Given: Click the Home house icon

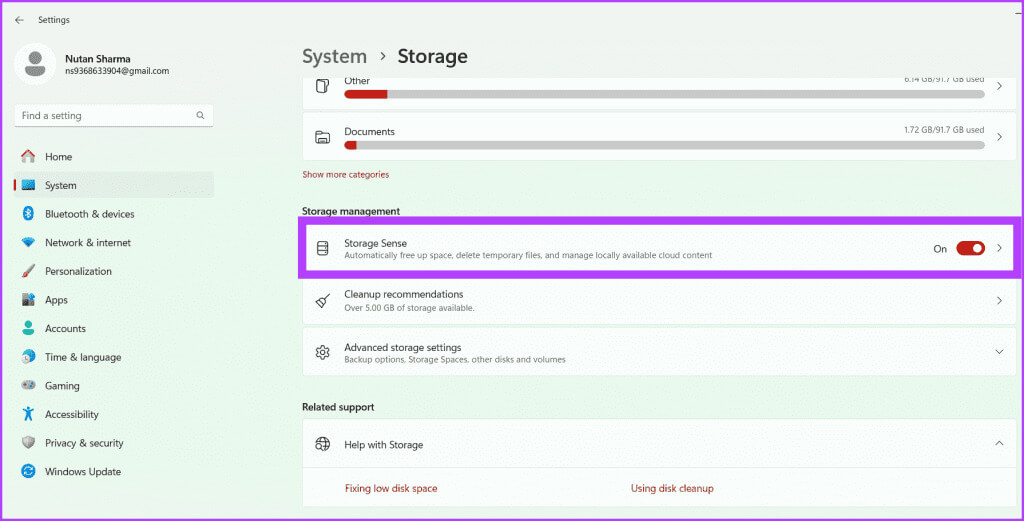Looking at the screenshot, I should click(x=28, y=157).
